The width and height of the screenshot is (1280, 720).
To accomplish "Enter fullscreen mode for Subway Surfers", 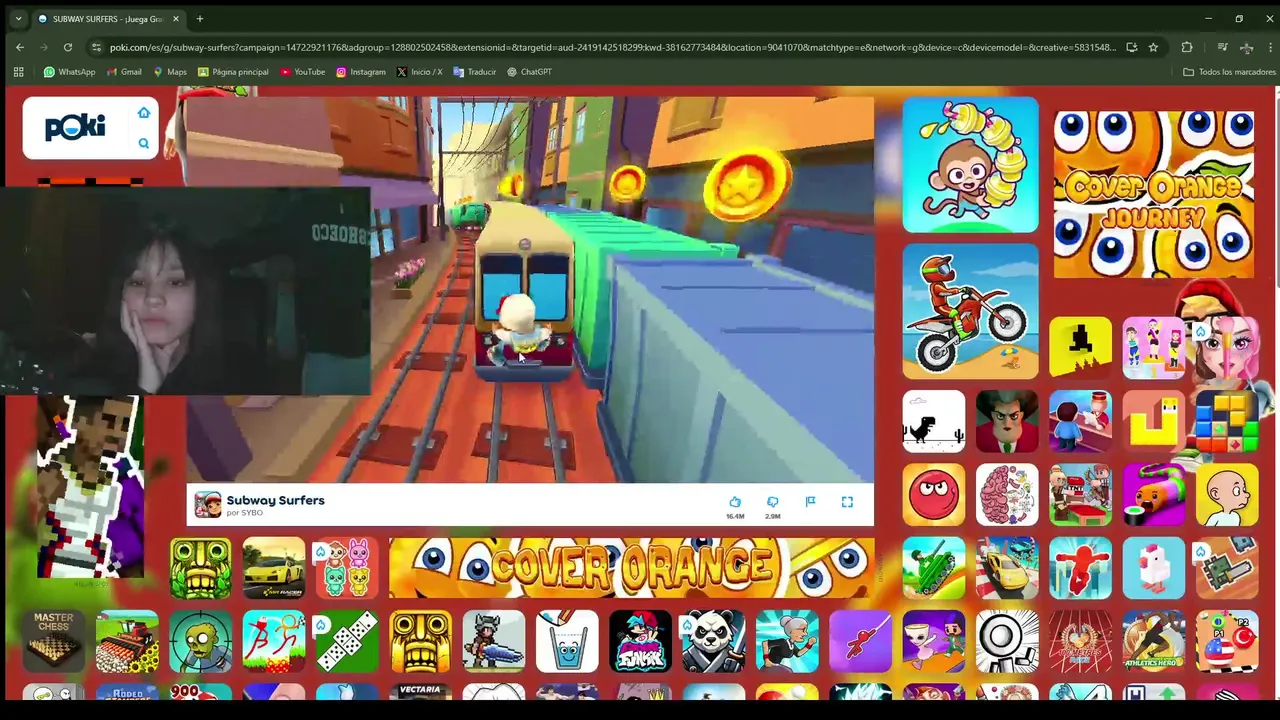I will point(847,502).
